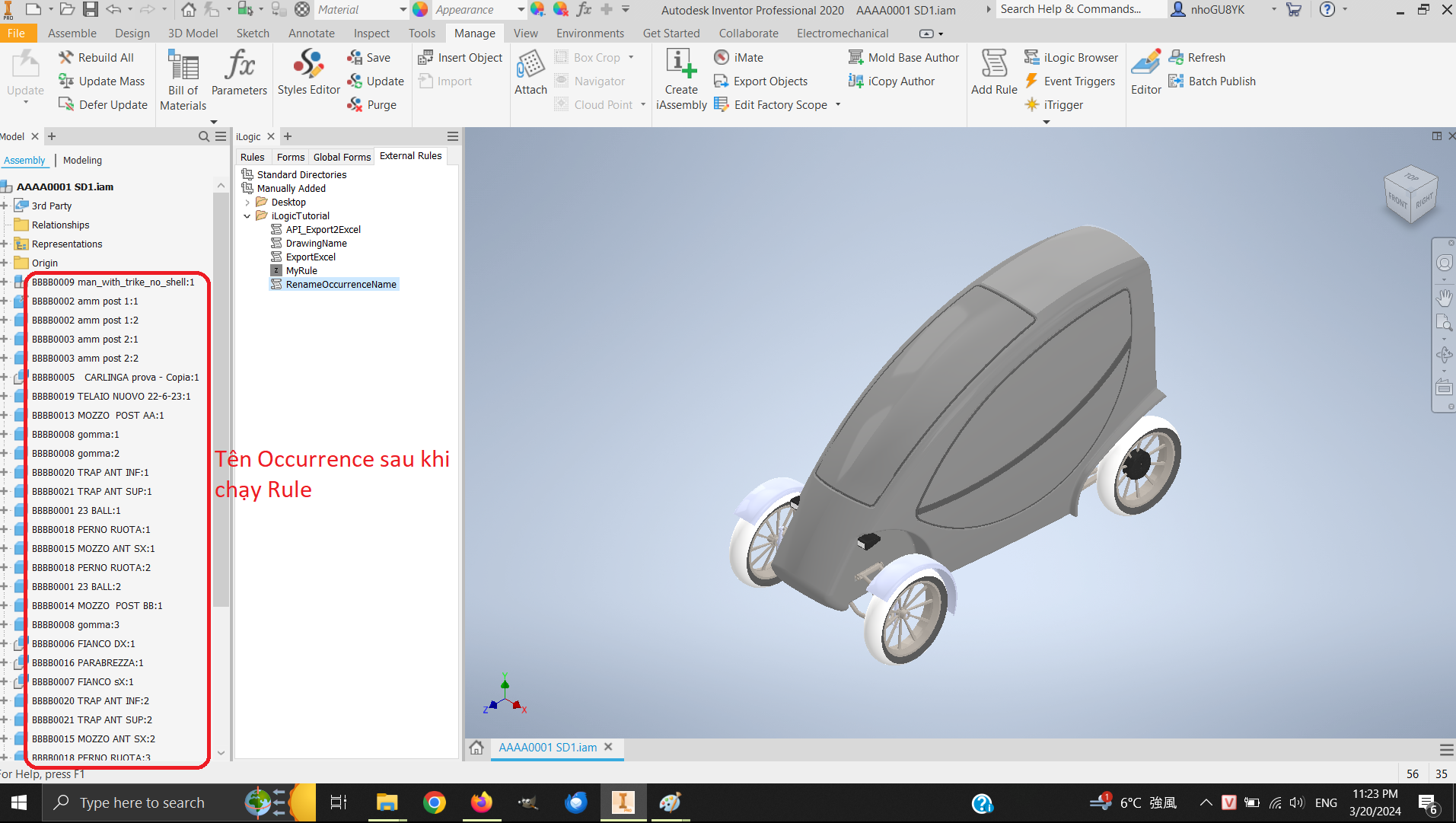The image size is (1456, 823).
Task: Expand the Desktop folder in External Rules
Action: click(249, 202)
